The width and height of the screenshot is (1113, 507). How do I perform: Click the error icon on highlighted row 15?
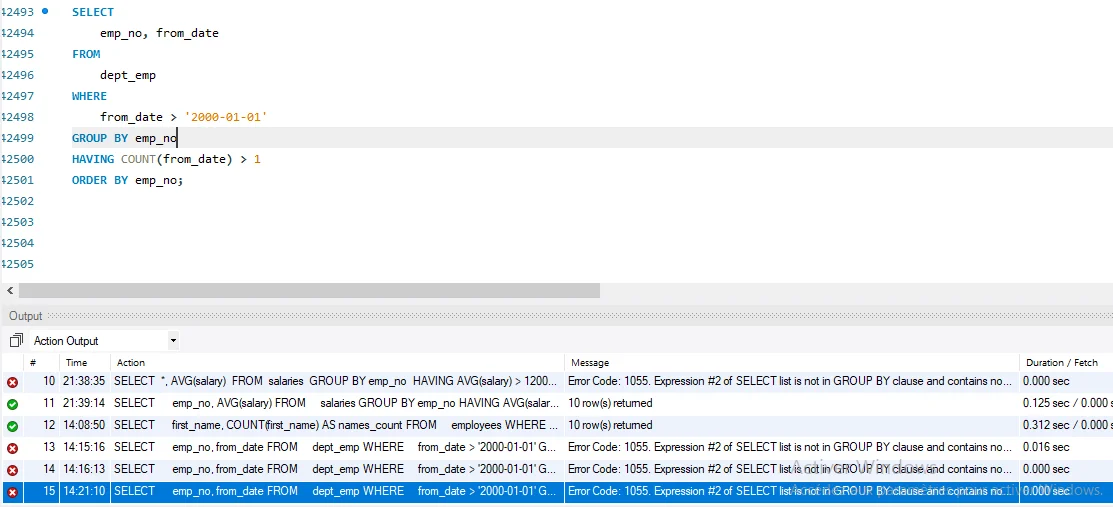coord(12,492)
